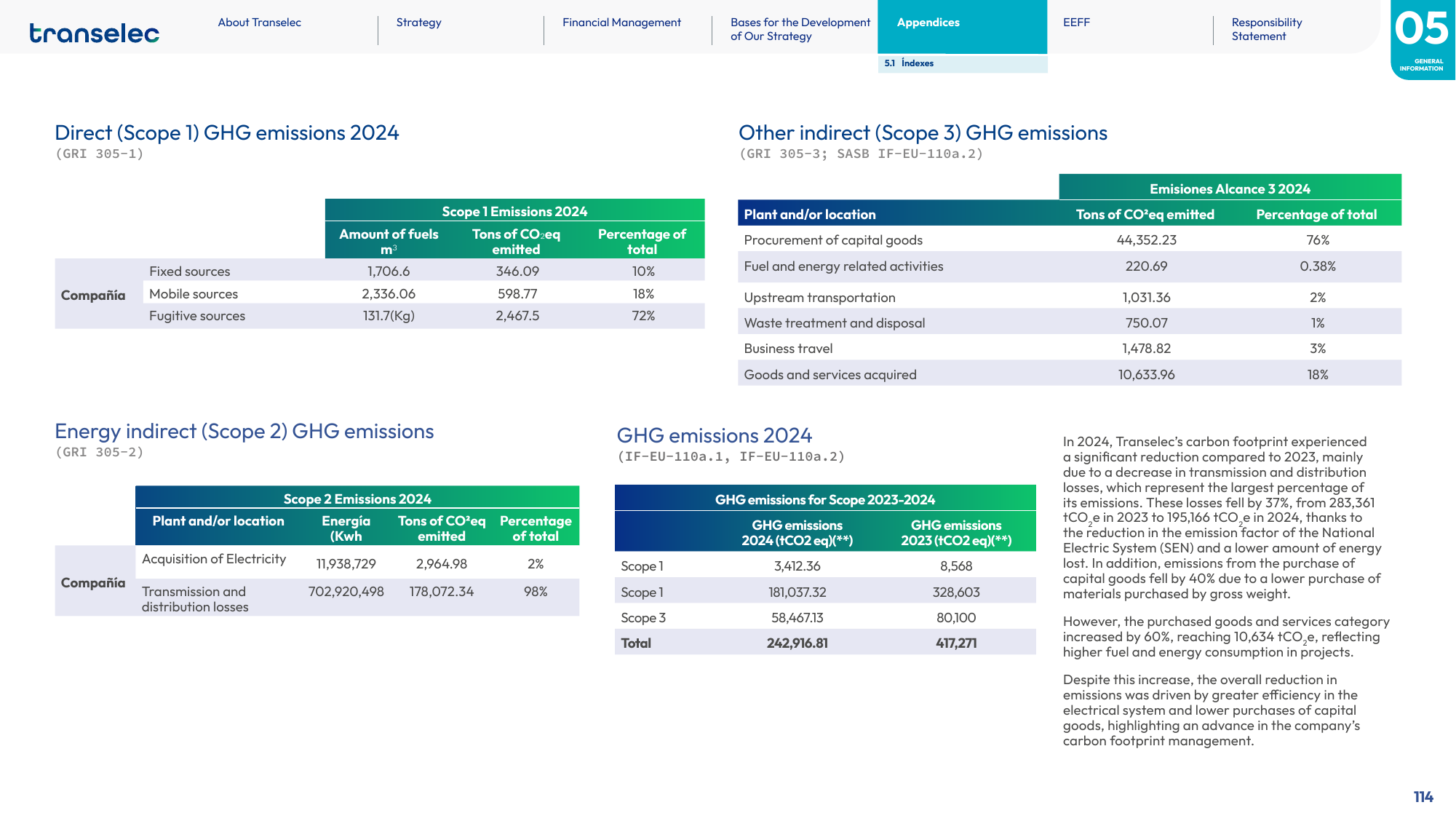The image size is (1456, 821).
Task: Click Business travel row label
Action: pyautogui.click(x=788, y=348)
